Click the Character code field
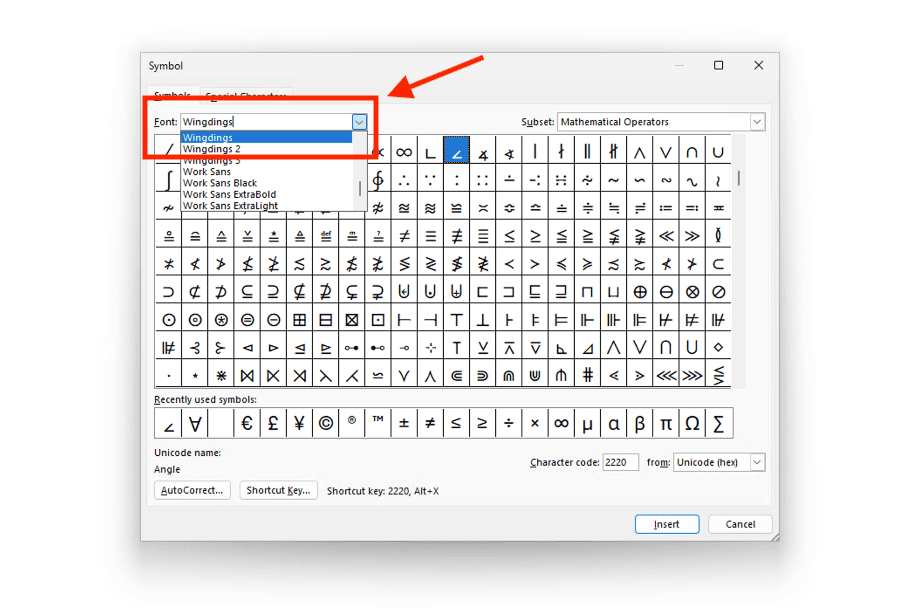 tap(620, 462)
